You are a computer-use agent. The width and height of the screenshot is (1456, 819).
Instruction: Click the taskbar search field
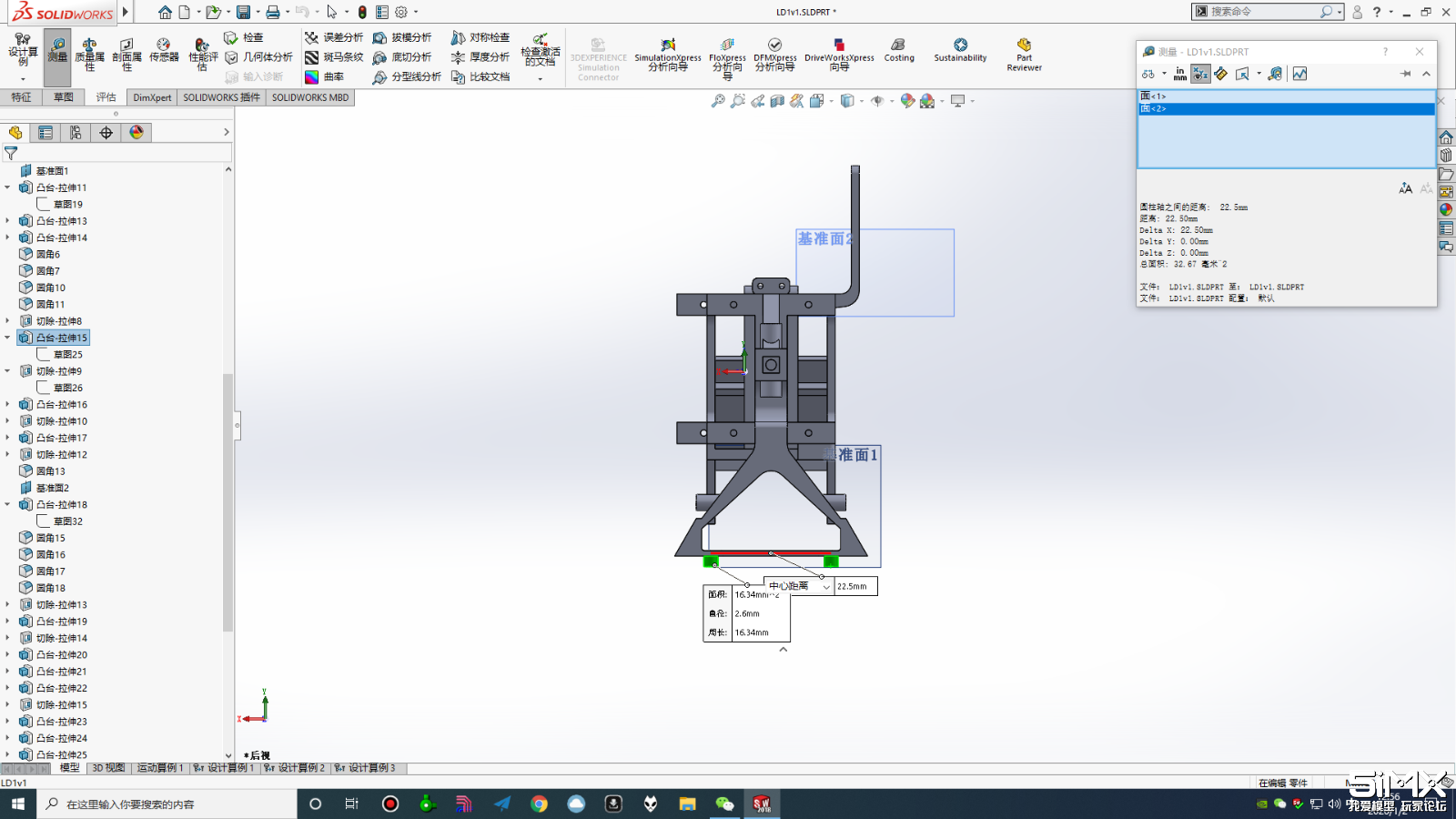[167, 804]
